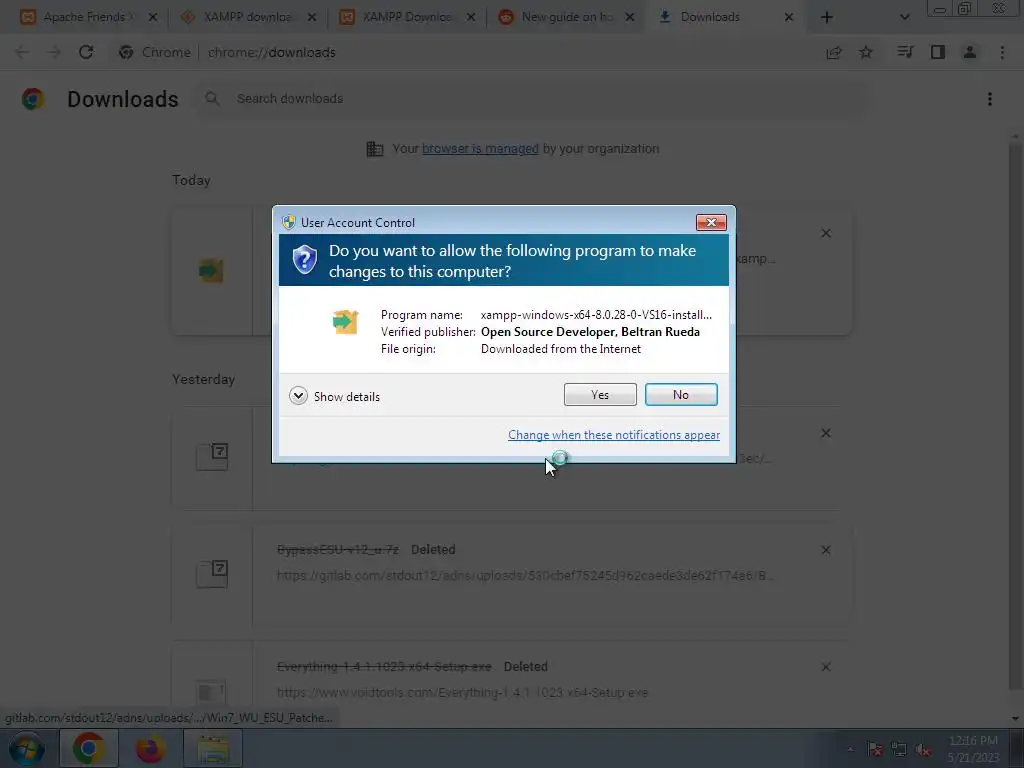Viewport: 1024px width, 768px height.
Task: Click the XAMPP download file icon in list
Action: 212,270
